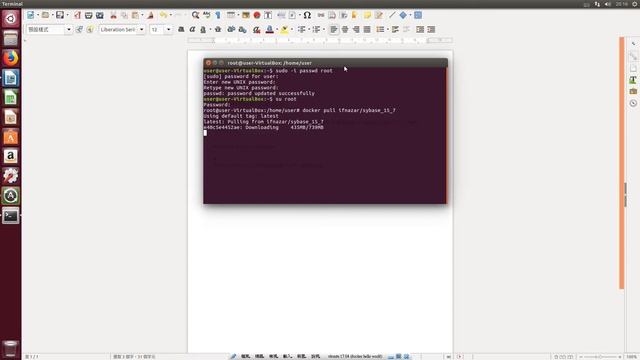Click the status bar zoom slider

[x=600, y=357]
